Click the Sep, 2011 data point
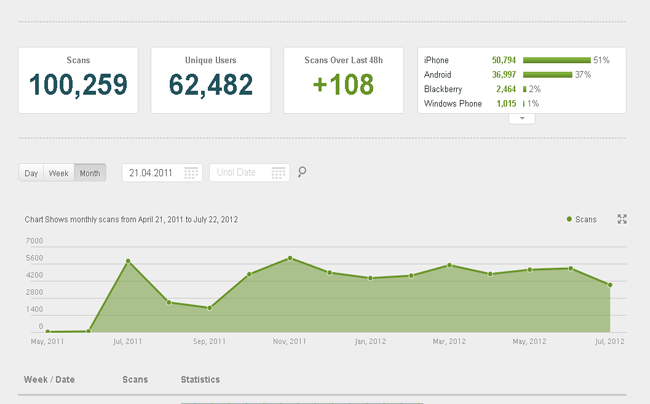This screenshot has width=650, height=404. tap(210, 308)
